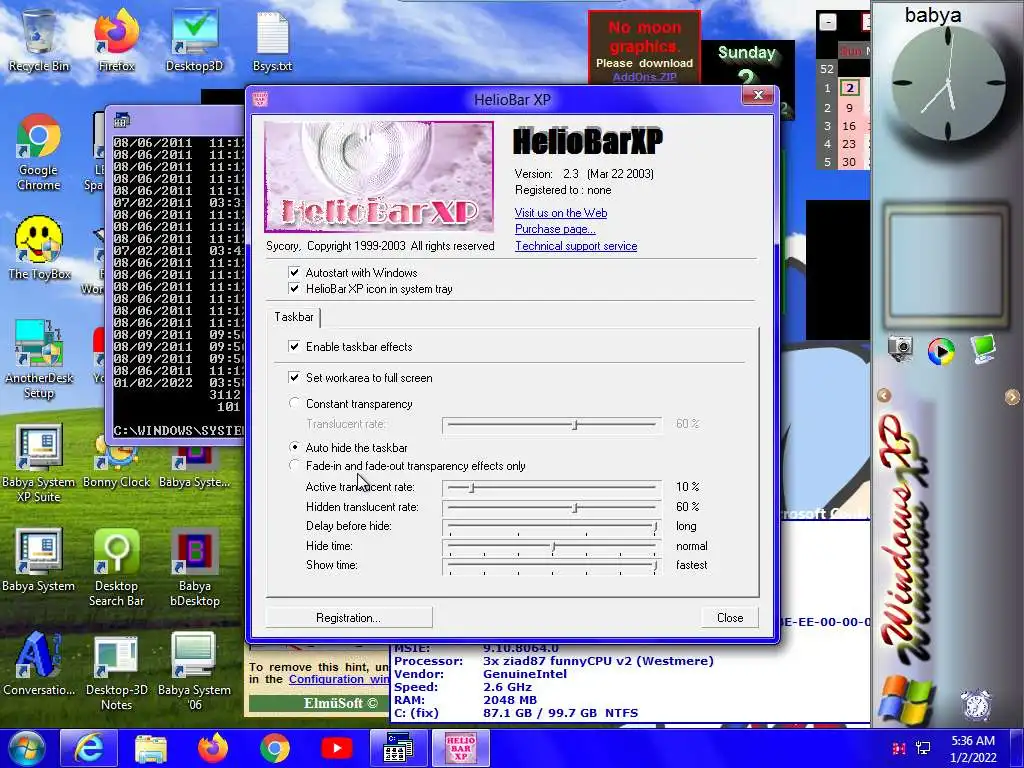Click the Registration button
This screenshot has height=768, width=1024.
point(348,618)
